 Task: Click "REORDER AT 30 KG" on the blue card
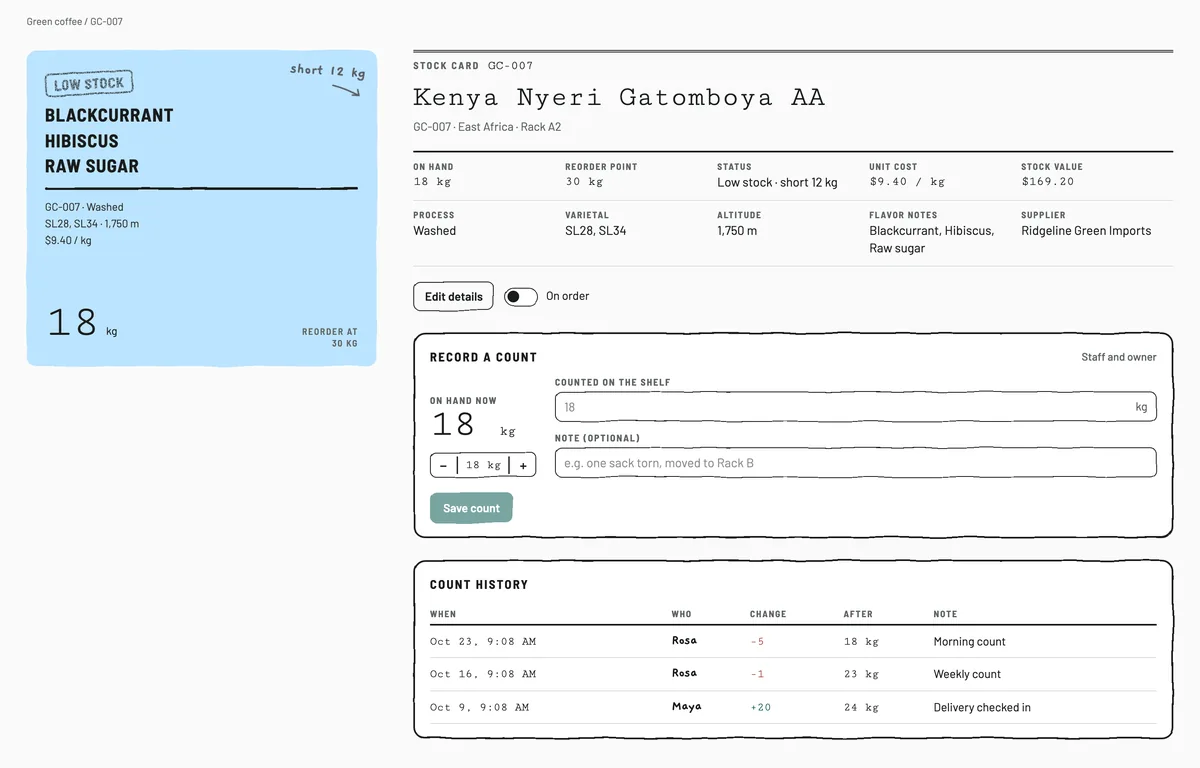click(330, 338)
